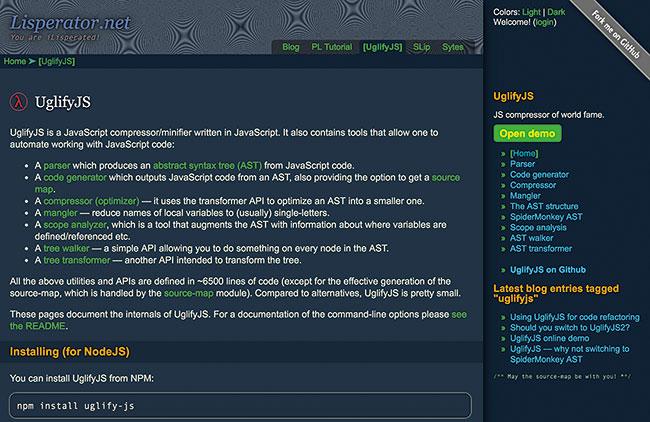Image resolution: width=650 pixels, height=422 pixels.
Task: Click the sidebar 'UglifyJS' heading
Action: 513,97
